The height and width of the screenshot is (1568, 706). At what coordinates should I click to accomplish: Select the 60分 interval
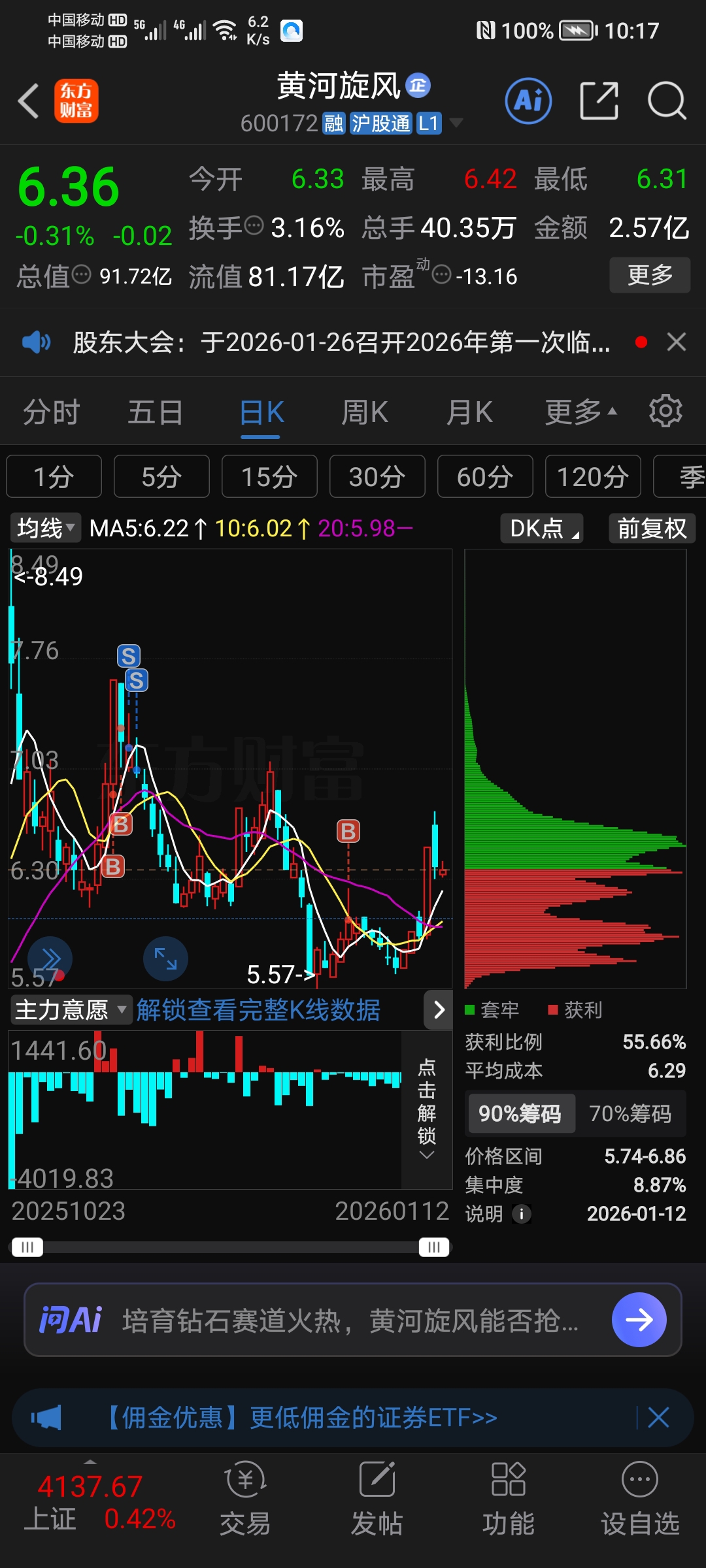(485, 476)
